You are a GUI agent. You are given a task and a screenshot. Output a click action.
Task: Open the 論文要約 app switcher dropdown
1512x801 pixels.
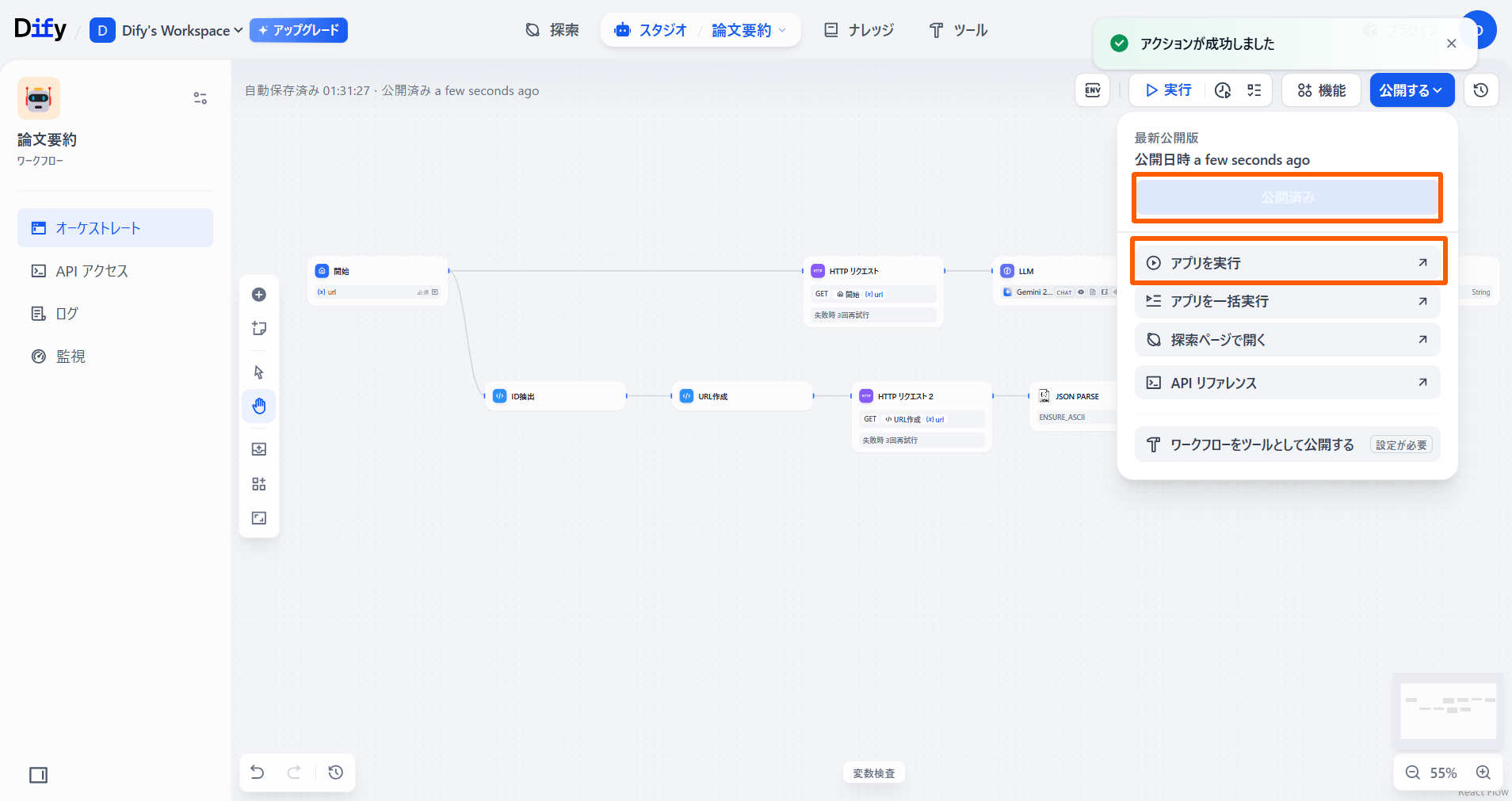(749, 30)
